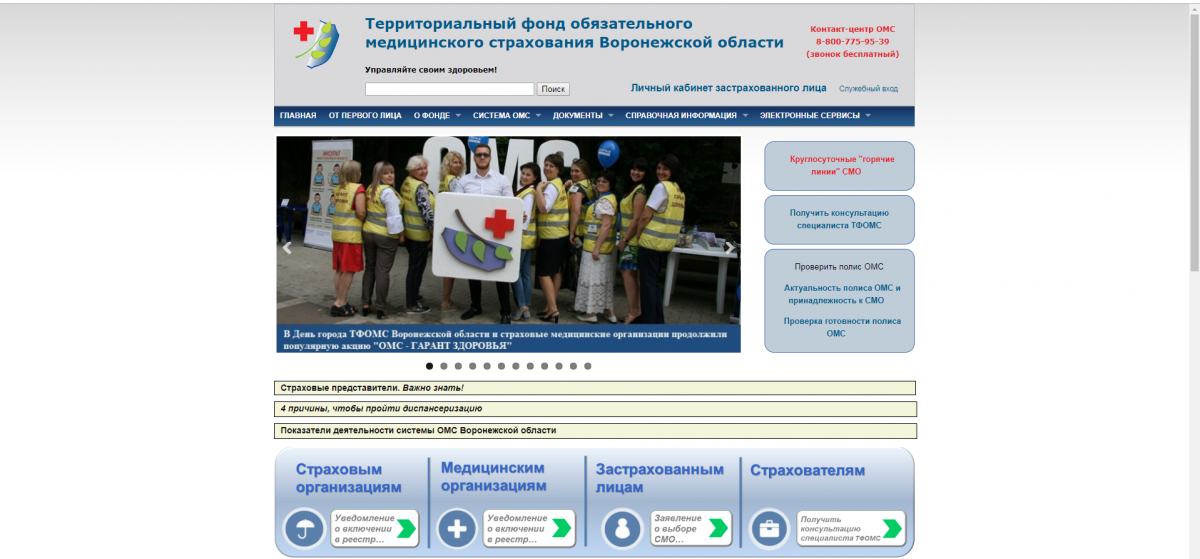Go to the previous slide with left arrow
This screenshot has width=1200, height=559.
(x=288, y=248)
